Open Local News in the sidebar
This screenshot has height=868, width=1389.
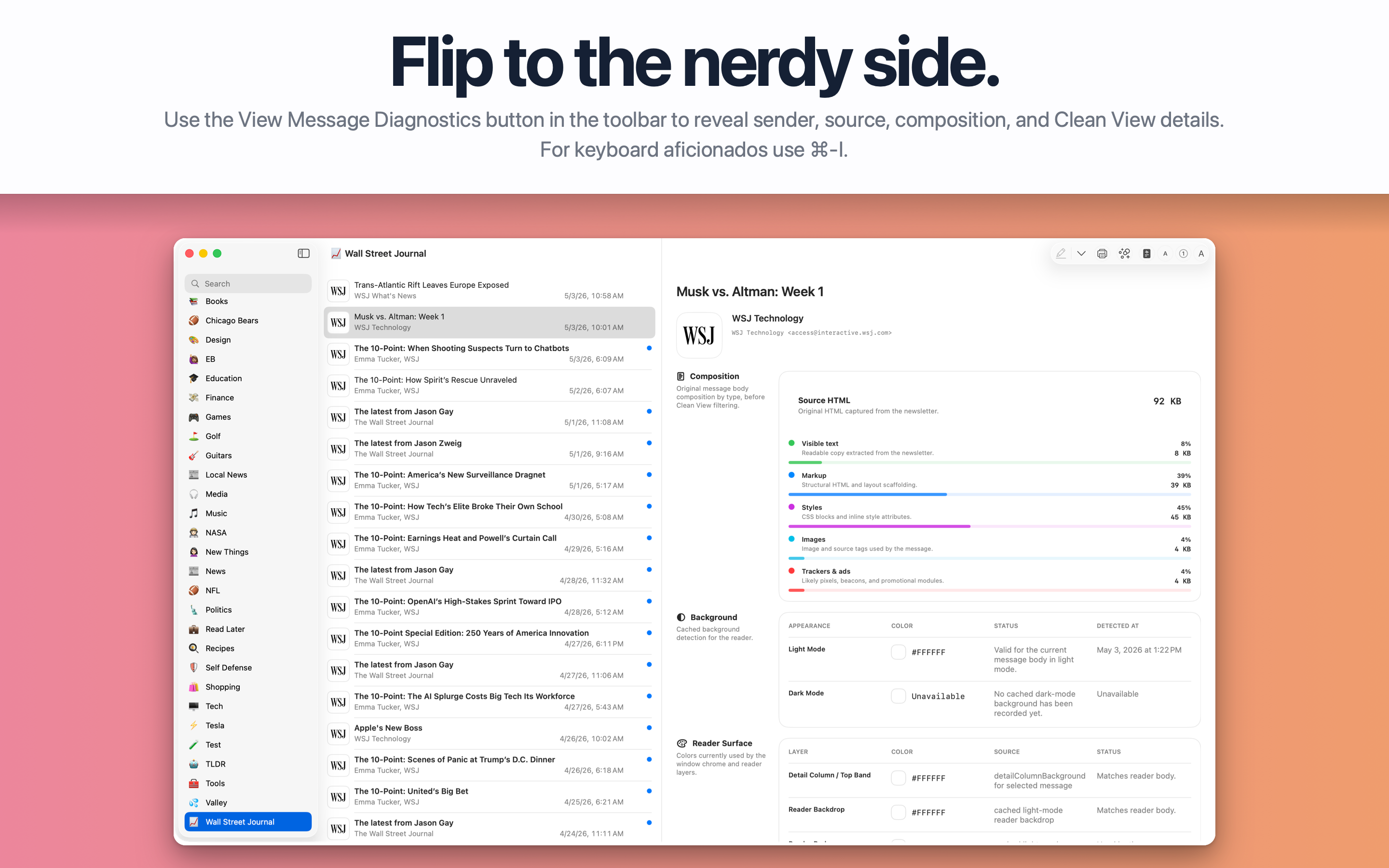(x=248, y=475)
